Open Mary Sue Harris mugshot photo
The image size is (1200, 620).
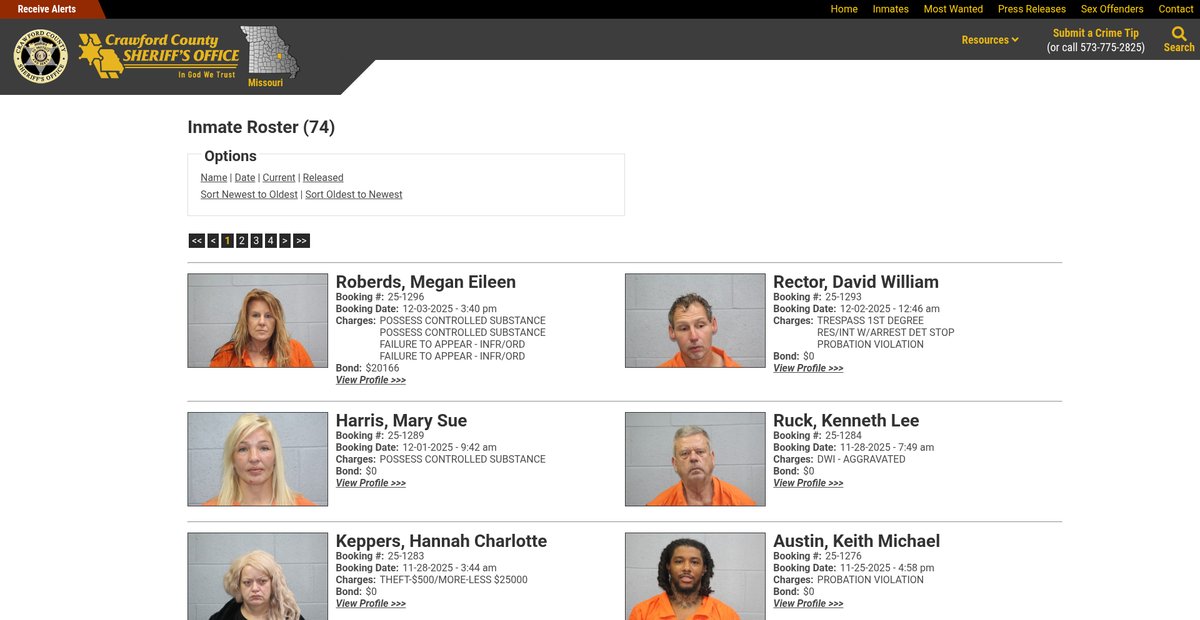pos(258,459)
